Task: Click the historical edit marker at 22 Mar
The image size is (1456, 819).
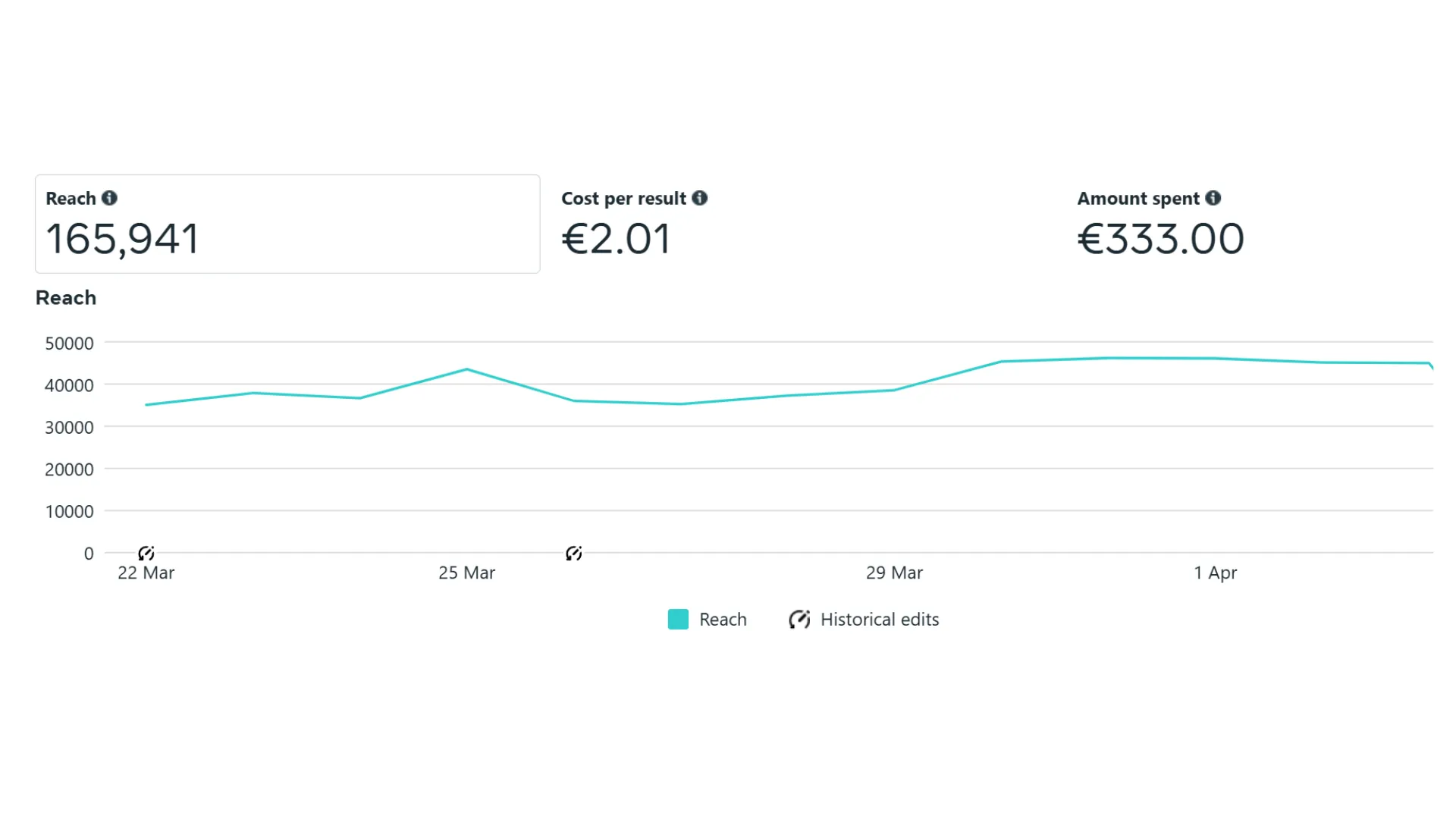Action: 146,553
